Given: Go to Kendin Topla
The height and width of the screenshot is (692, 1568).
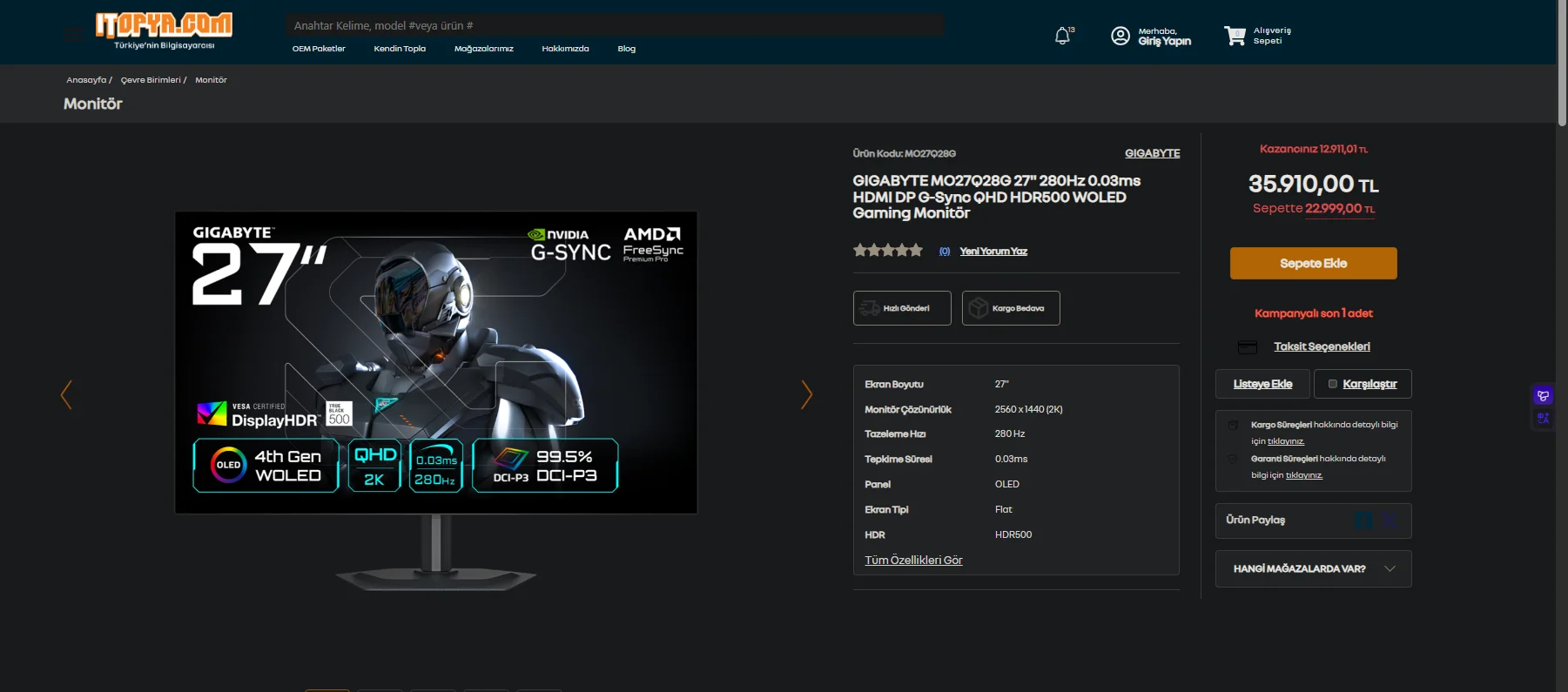Looking at the screenshot, I should [x=400, y=49].
